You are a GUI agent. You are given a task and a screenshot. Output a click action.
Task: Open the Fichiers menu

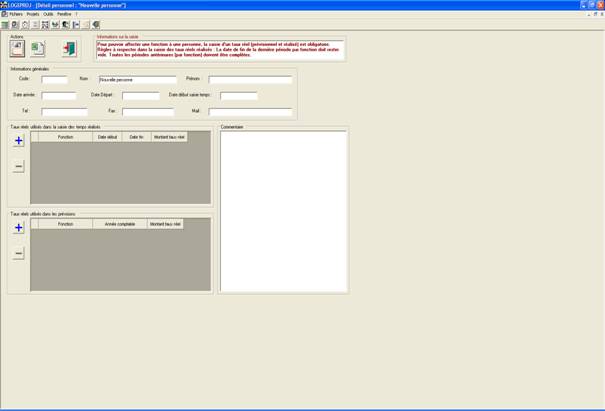point(15,14)
